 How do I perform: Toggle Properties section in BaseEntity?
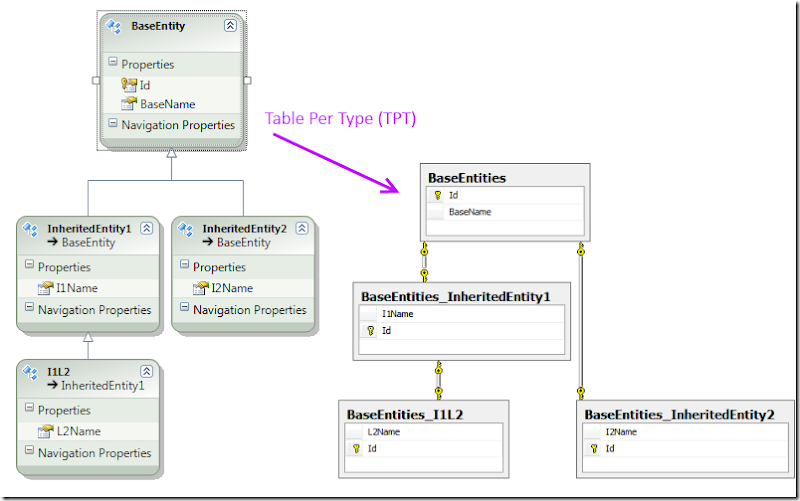(x=112, y=64)
